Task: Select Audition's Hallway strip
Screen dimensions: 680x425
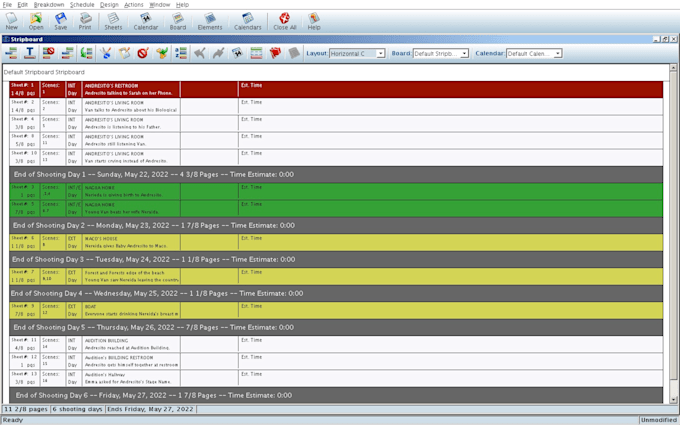Action: click(x=336, y=378)
